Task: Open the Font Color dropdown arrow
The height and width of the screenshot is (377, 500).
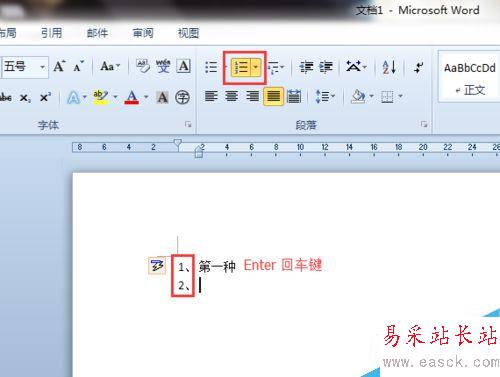Action: point(146,97)
